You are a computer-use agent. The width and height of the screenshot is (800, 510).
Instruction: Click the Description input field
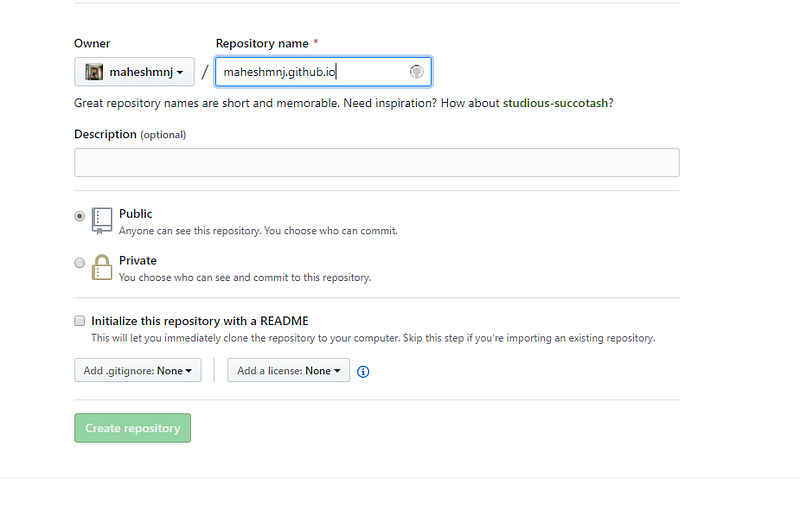tap(377, 163)
